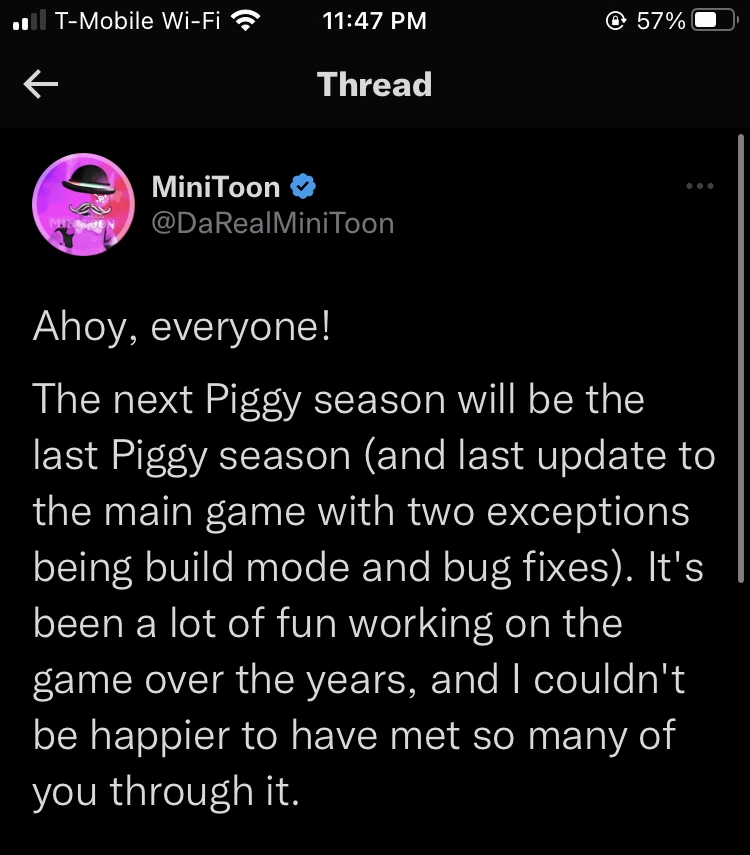Open the three-dot more options menu
This screenshot has height=855, width=750.
[699, 186]
